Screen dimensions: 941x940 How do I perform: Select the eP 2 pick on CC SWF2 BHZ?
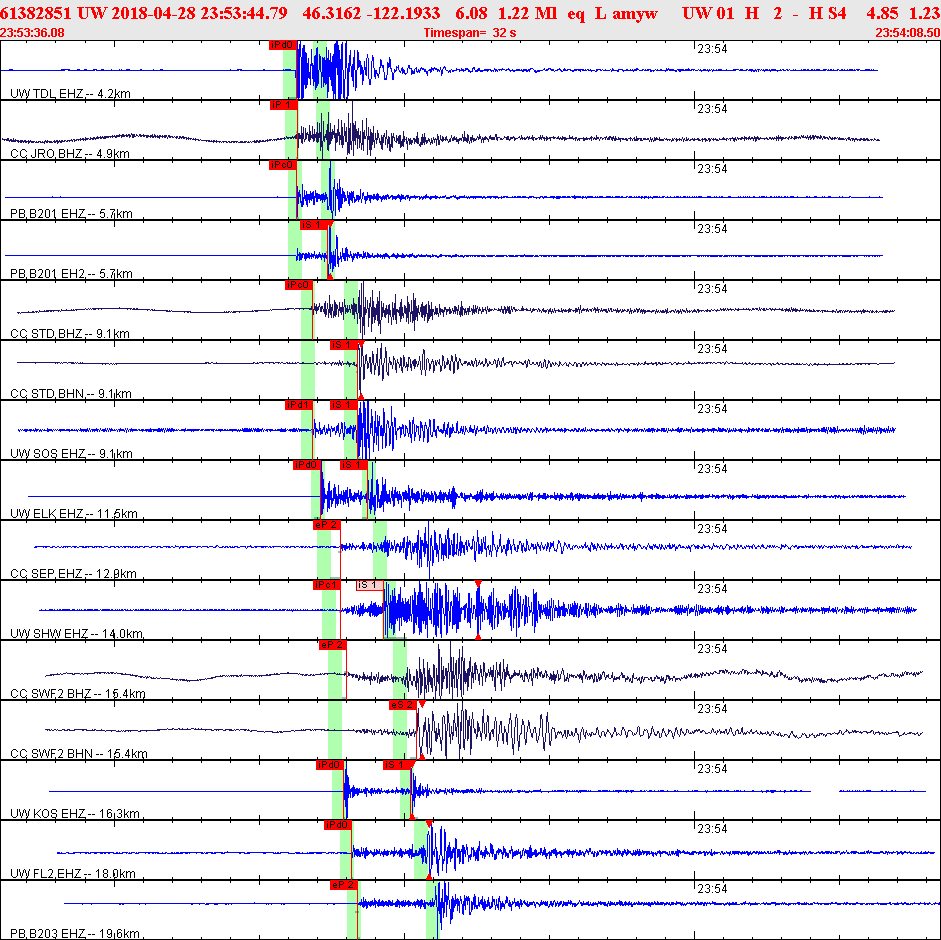point(333,645)
